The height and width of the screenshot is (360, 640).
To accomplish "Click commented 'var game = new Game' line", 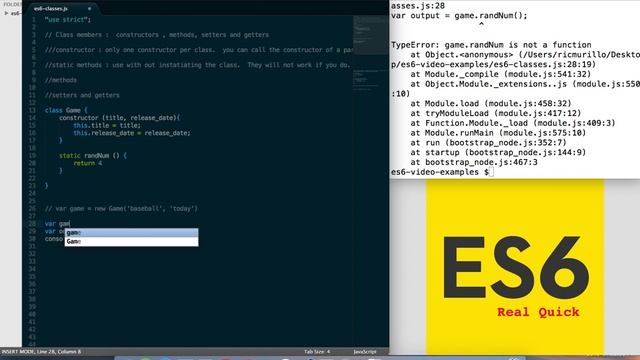I will click(121, 209).
